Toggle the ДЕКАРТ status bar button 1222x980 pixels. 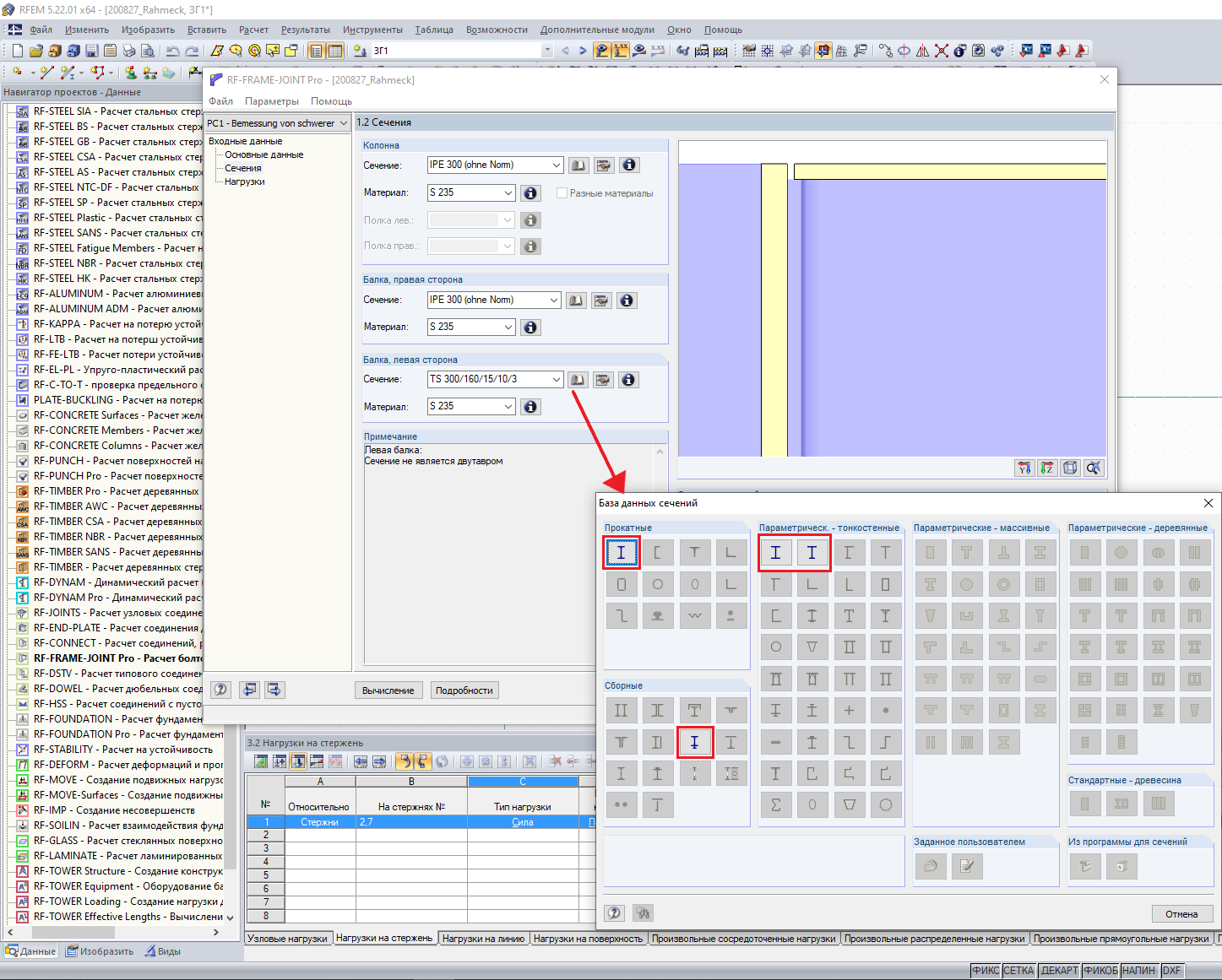click(x=1059, y=971)
